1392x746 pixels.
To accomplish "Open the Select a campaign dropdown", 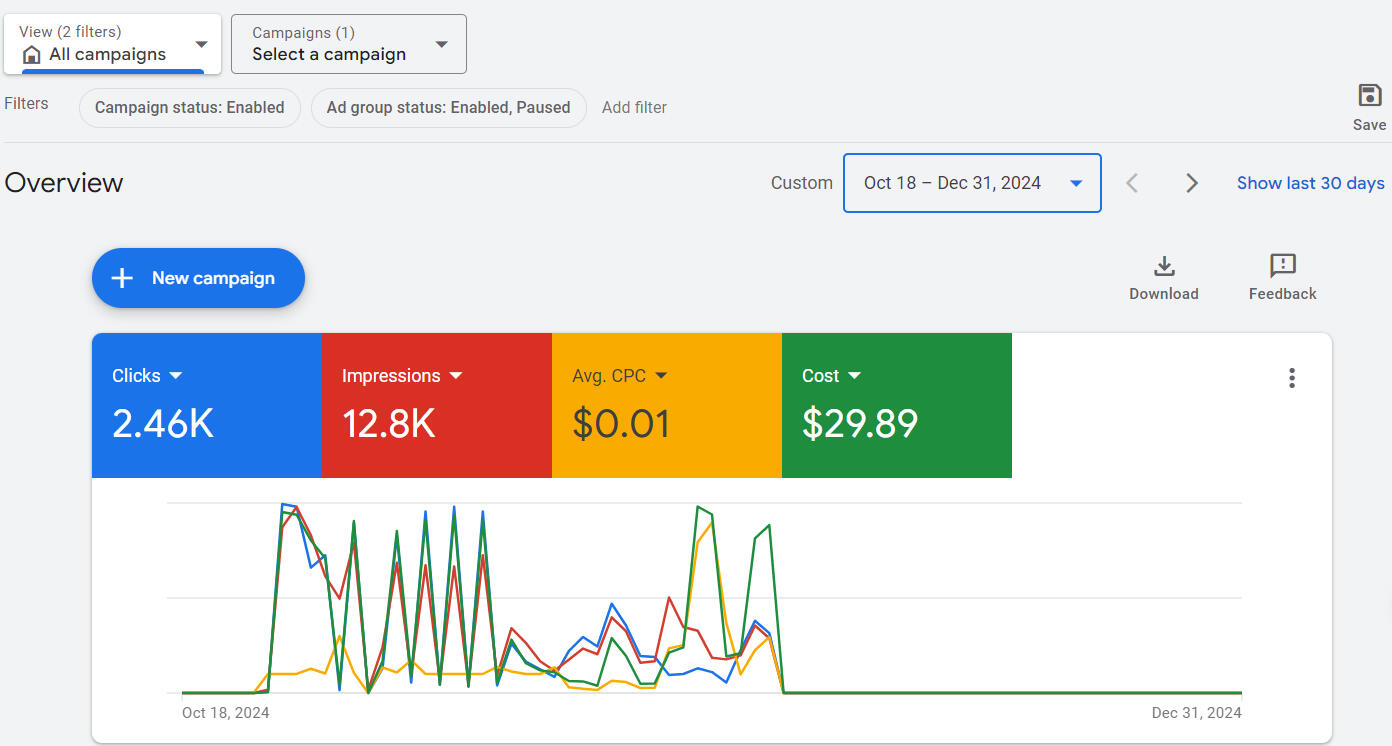I will pyautogui.click(x=441, y=45).
